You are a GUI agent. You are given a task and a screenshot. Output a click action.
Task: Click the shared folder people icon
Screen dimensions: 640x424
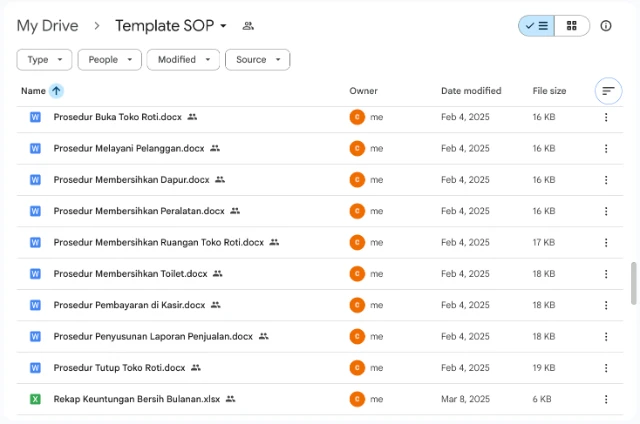248,26
